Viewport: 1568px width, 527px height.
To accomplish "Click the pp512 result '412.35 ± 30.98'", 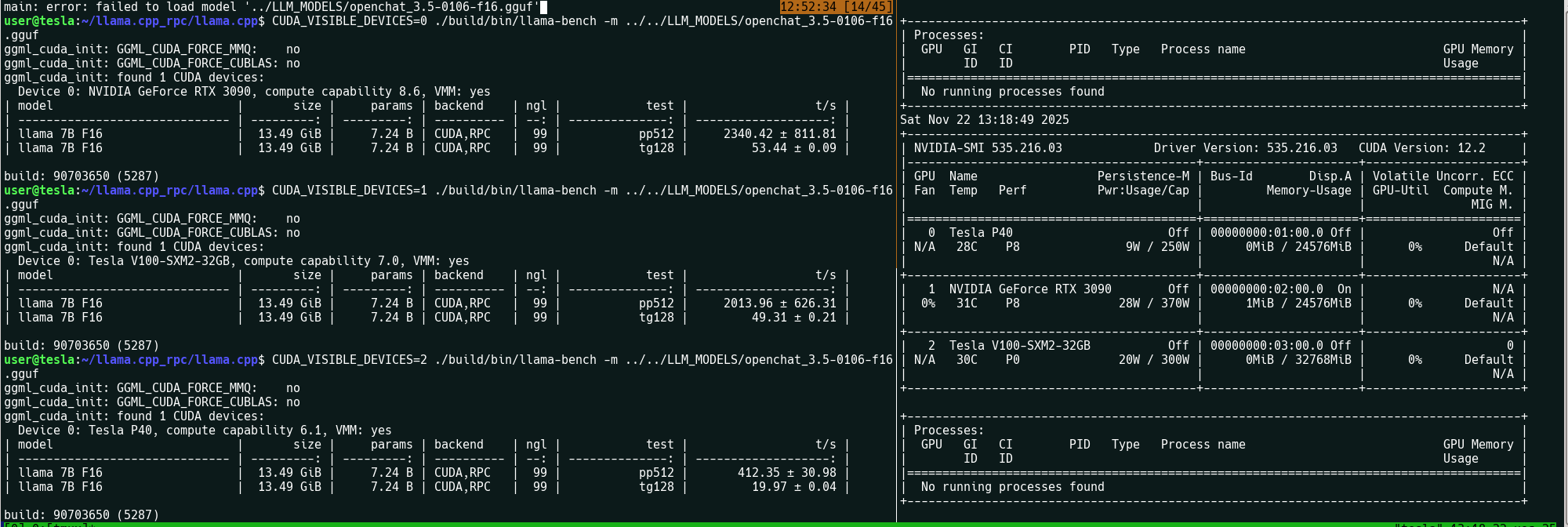I will click(x=787, y=473).
